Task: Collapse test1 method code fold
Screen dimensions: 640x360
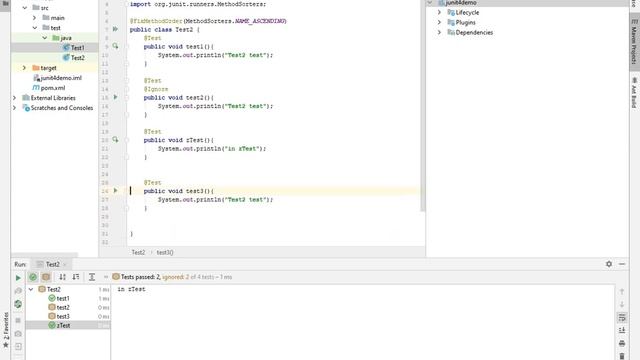Action: 126,47
